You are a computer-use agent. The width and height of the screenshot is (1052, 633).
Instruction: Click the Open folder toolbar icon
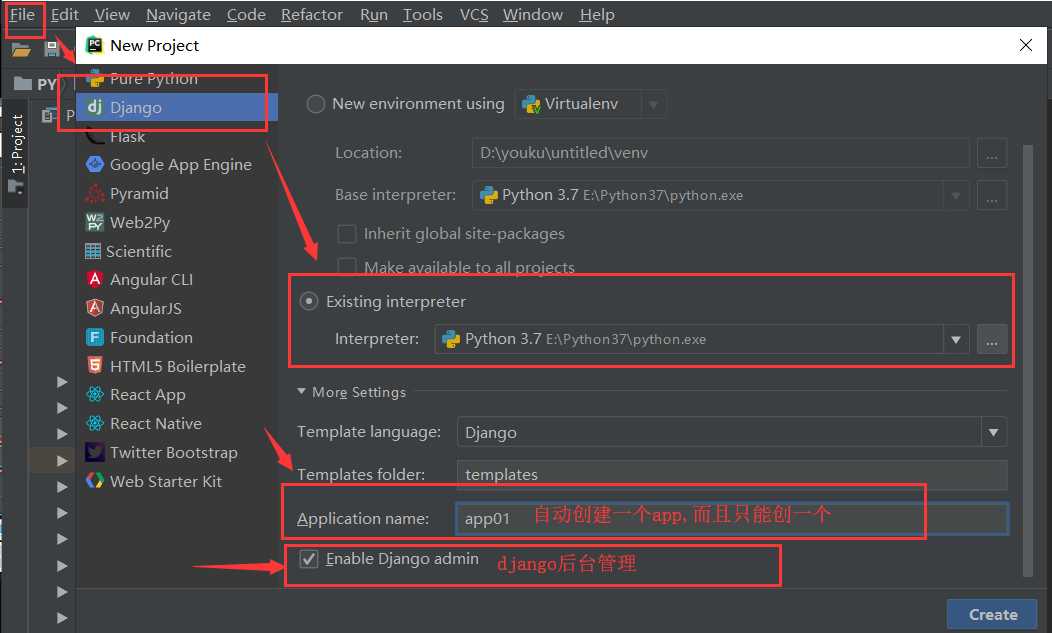click(x=21, y=49)
